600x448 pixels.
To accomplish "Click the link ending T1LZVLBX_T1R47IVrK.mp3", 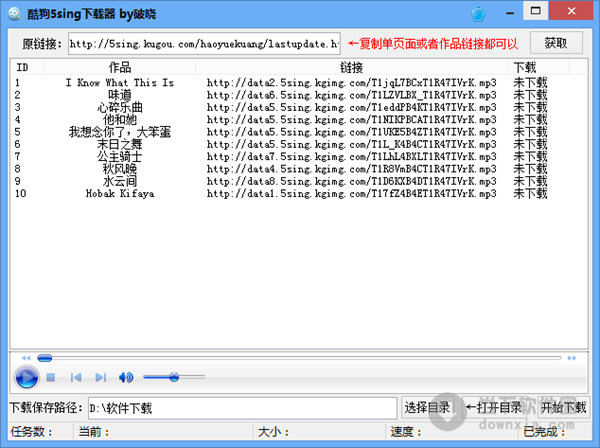I will 352,95.
